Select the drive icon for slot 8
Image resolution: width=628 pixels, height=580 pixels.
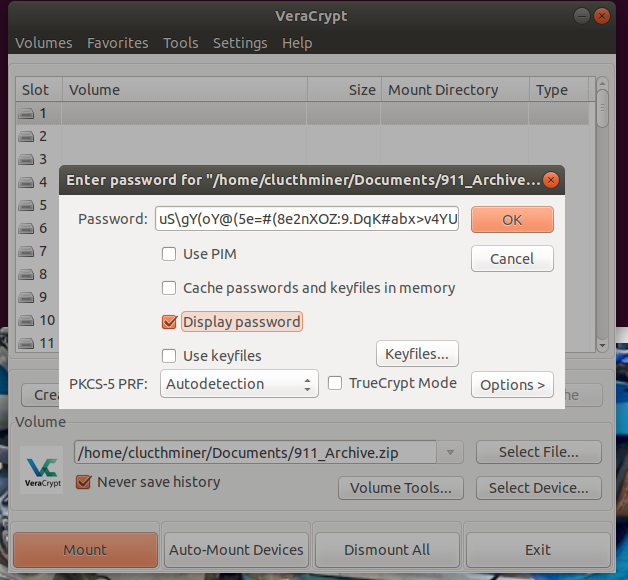(x=26, y=274)
